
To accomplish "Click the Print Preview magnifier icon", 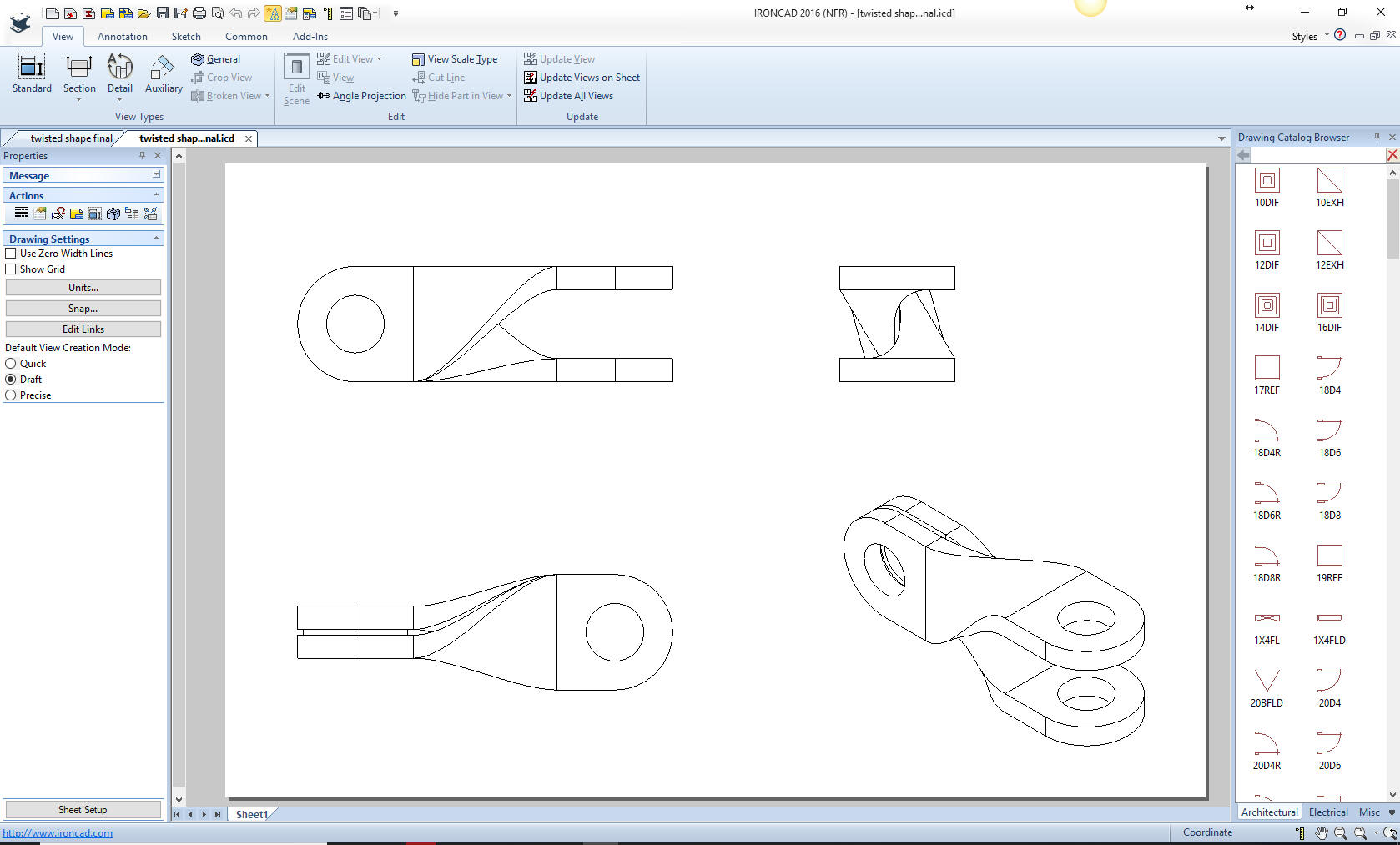I will pyautogui.click(x=218, y=13).
